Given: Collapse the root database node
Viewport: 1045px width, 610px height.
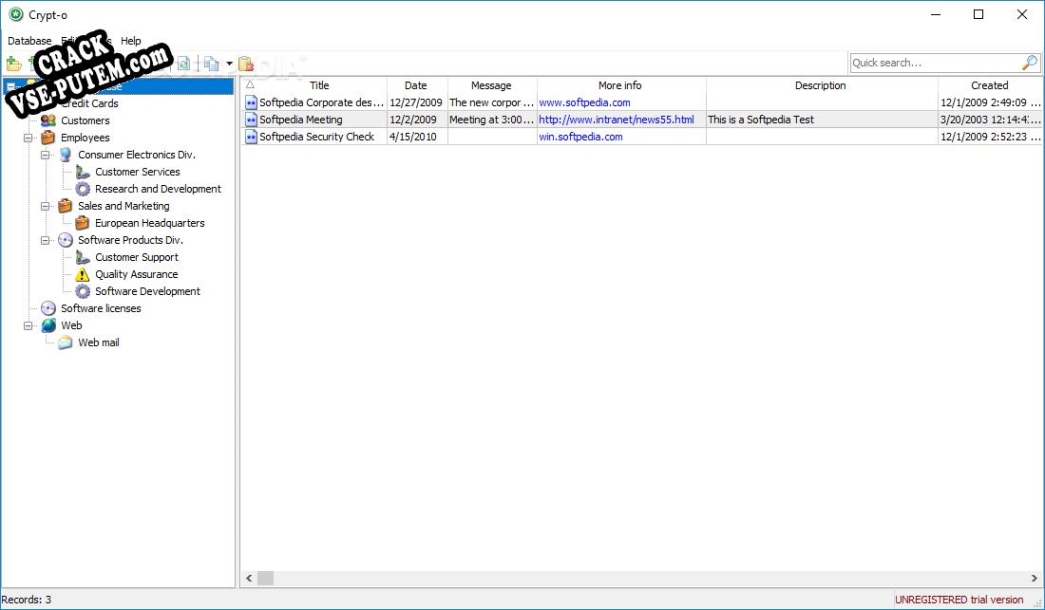Looking at the screenshot, I should tap(11, 86).
